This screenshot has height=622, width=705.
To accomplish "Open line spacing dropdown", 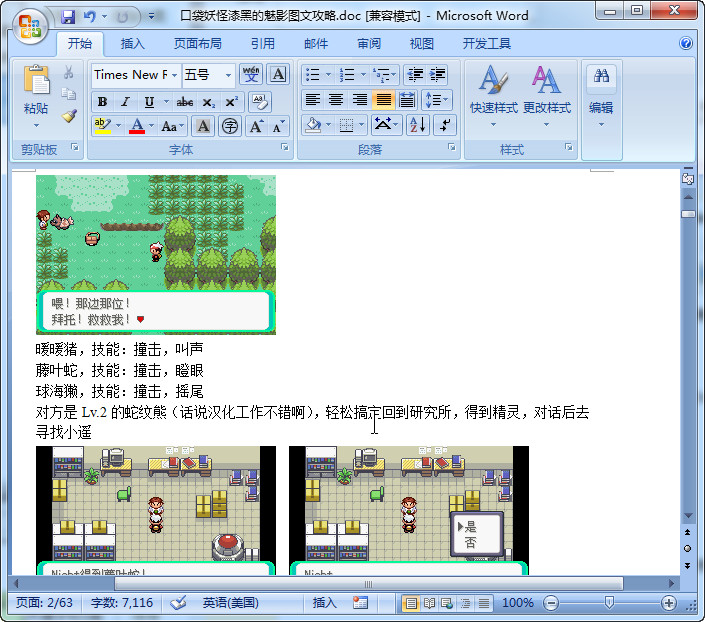I will (437, 99).
